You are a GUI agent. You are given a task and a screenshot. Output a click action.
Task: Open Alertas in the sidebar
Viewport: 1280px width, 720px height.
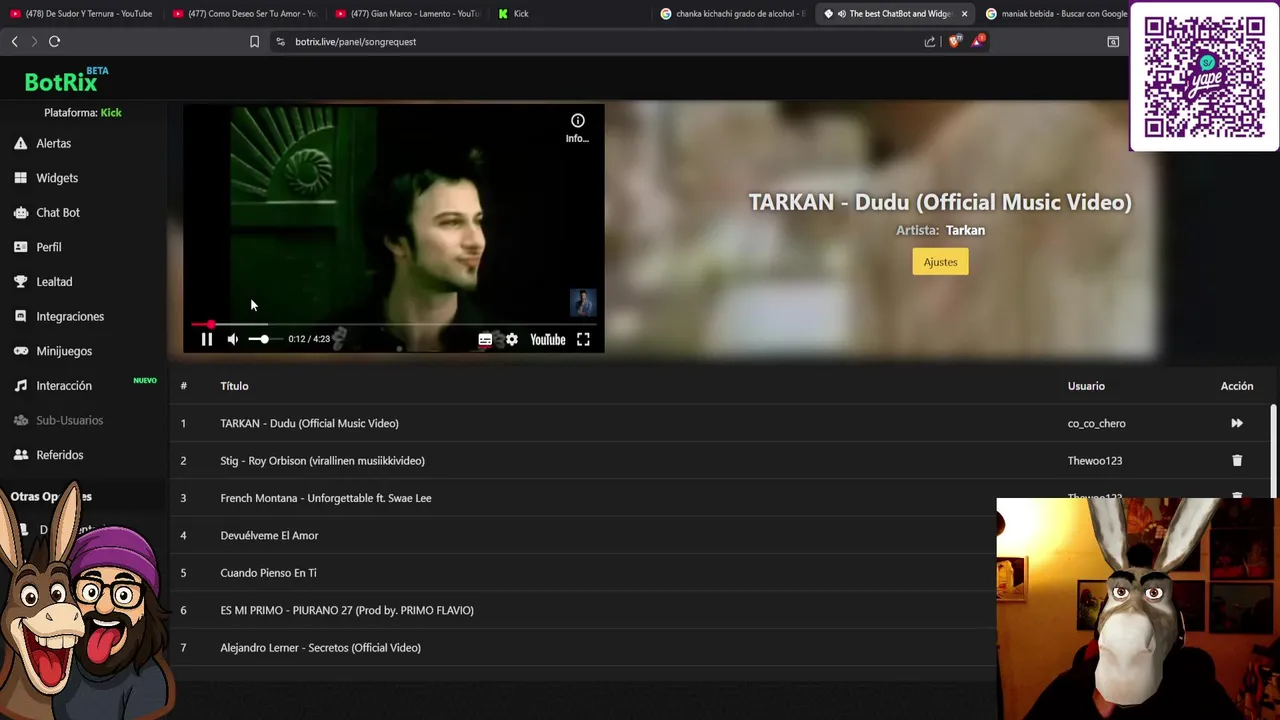point(54,143)
